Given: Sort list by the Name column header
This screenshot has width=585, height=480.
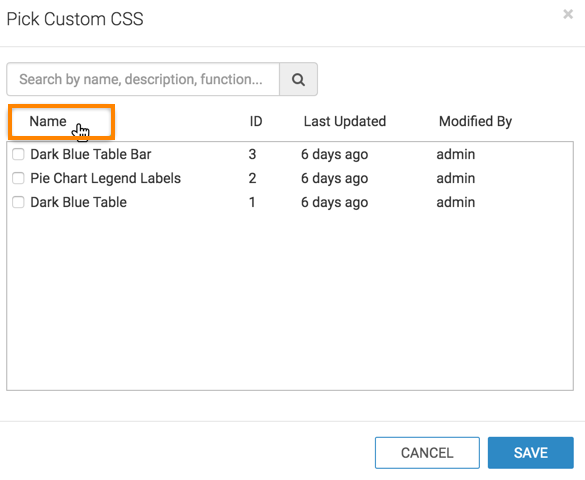Looking at the screenshot, I should point(48,121).
